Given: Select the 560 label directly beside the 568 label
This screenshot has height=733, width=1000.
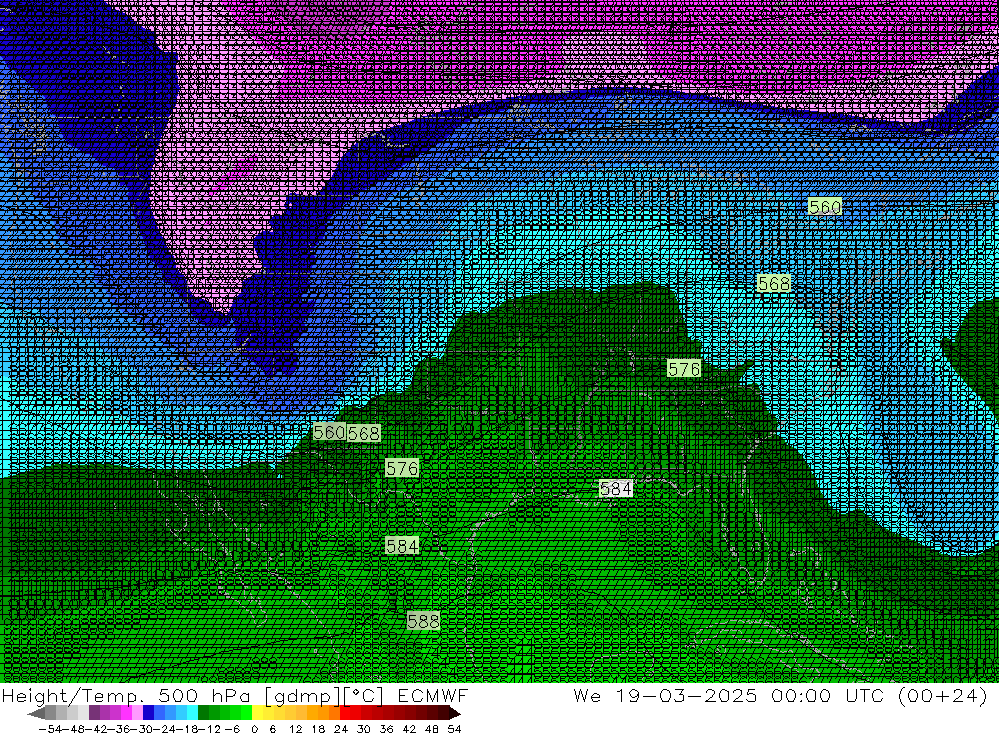Looking at the screenshot, I should point(329,432).
